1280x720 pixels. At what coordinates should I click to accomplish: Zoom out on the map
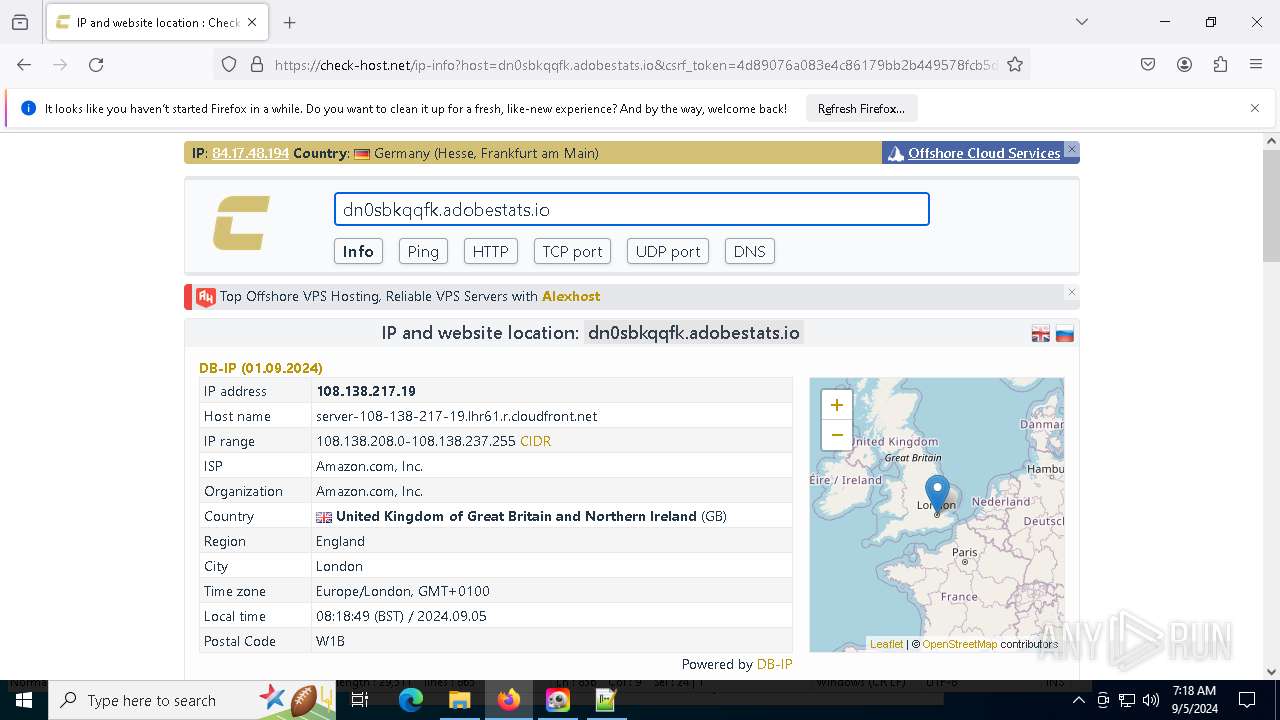[x=837, y=435]
